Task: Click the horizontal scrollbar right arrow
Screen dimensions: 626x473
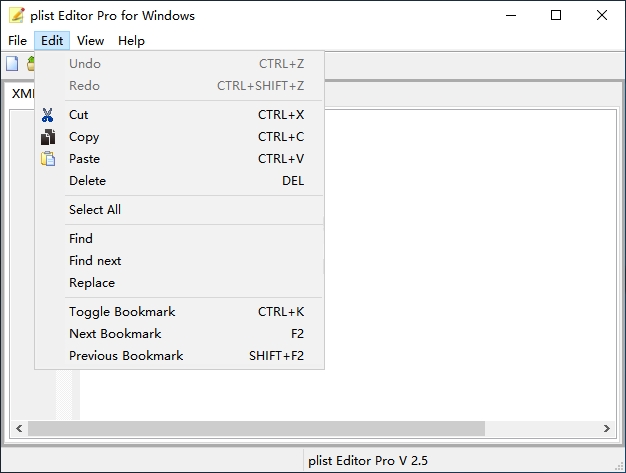Action: coord(607,428)
